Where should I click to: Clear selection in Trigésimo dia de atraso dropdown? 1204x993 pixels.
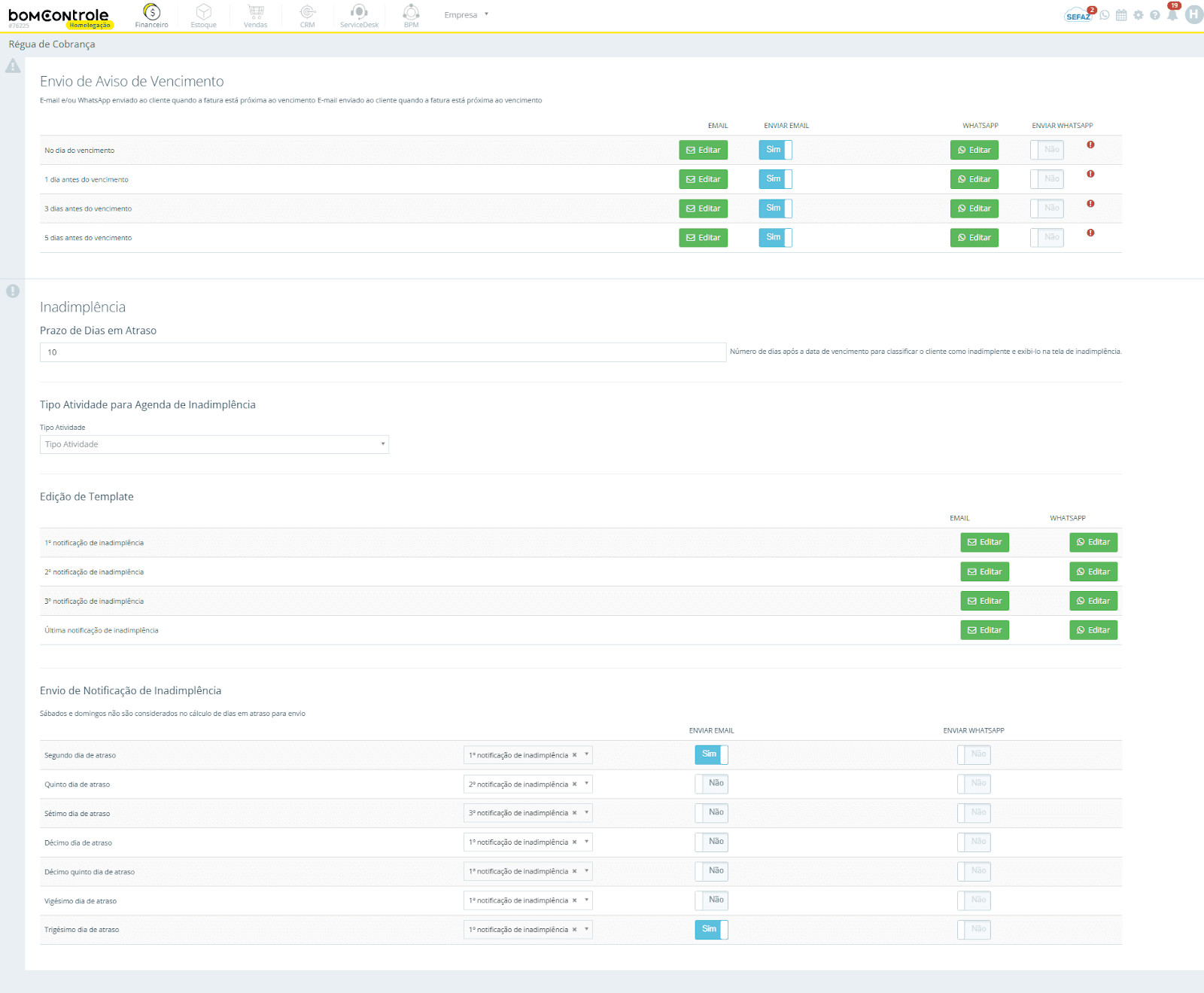tap(574, 929)
